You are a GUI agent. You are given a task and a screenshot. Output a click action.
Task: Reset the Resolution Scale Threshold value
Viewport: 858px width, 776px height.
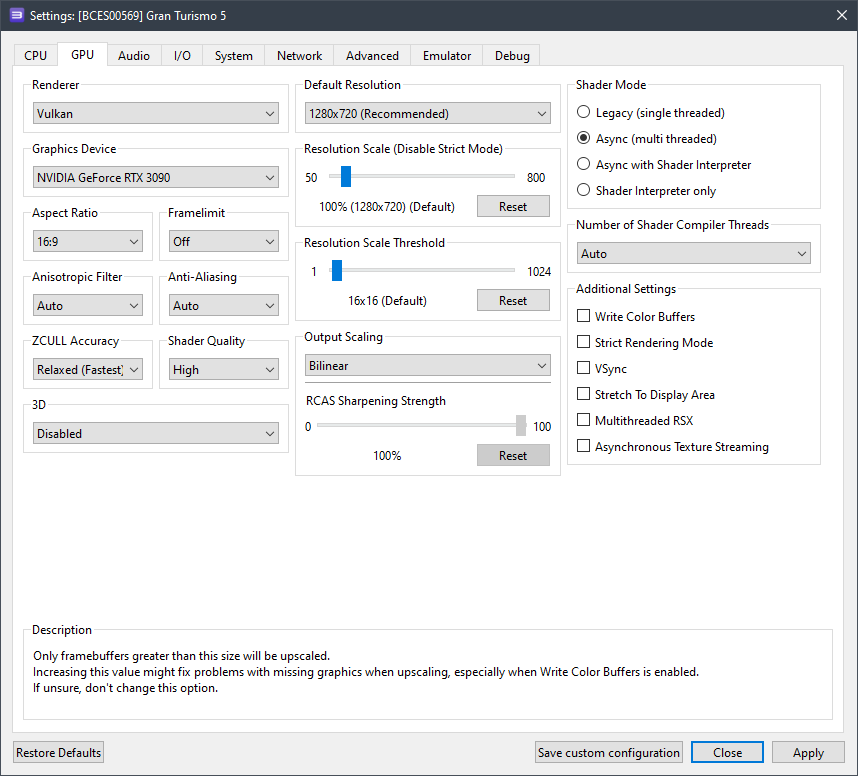click(x=512, y=300)
